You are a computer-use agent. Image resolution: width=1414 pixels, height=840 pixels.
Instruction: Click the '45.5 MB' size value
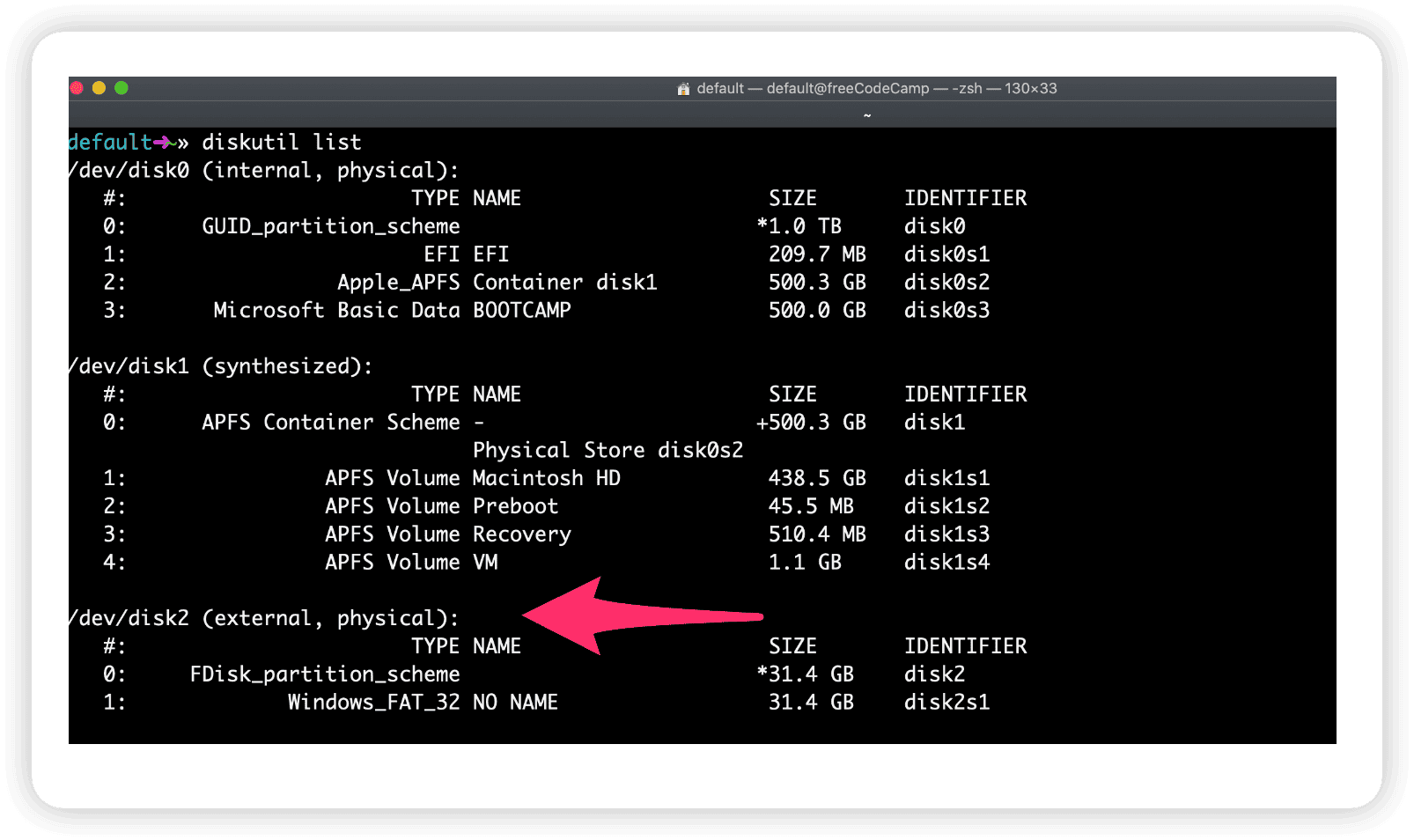[x=812, y=506]
